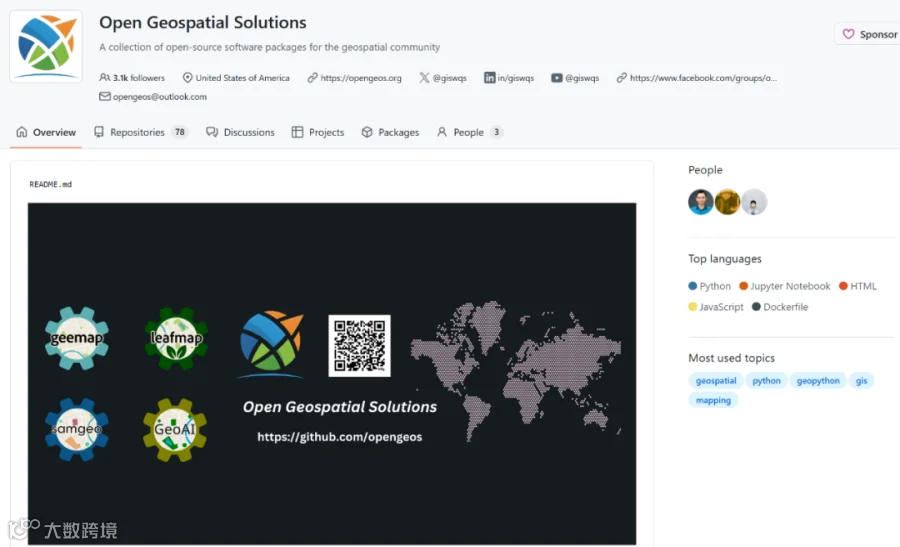Click the location pin icon

click(187, 77)
